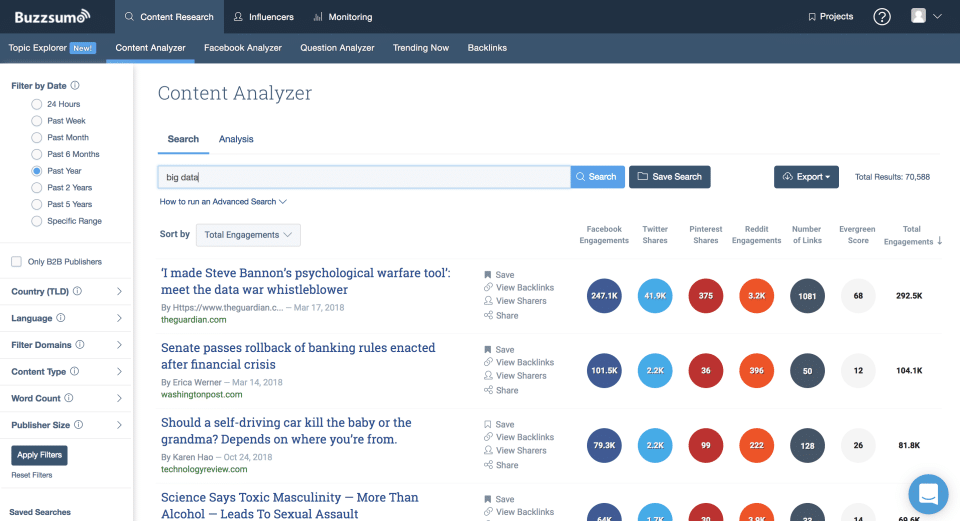
Task: Open the Total Engagements sort dropdown
Action: click(x=248, y=235)
